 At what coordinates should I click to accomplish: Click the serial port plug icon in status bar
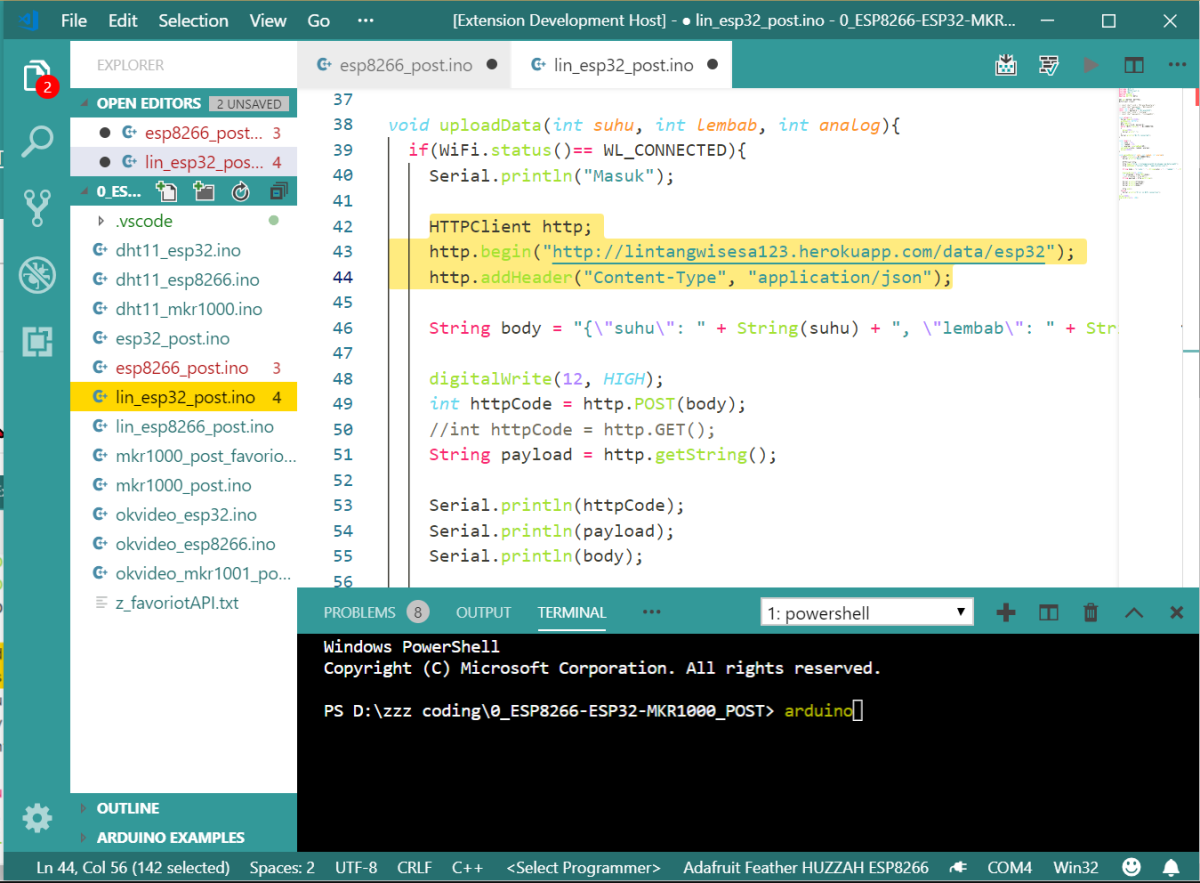(958, 867)
